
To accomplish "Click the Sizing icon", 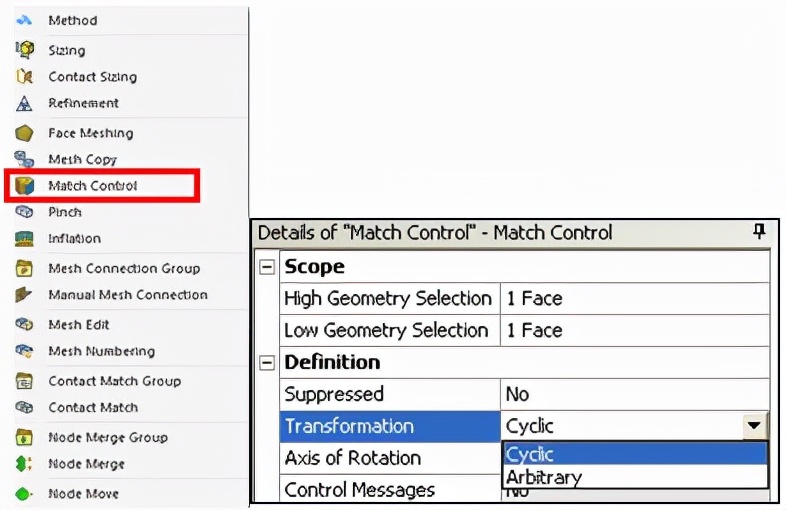I will pyautogui.click(x=25, y=50).
